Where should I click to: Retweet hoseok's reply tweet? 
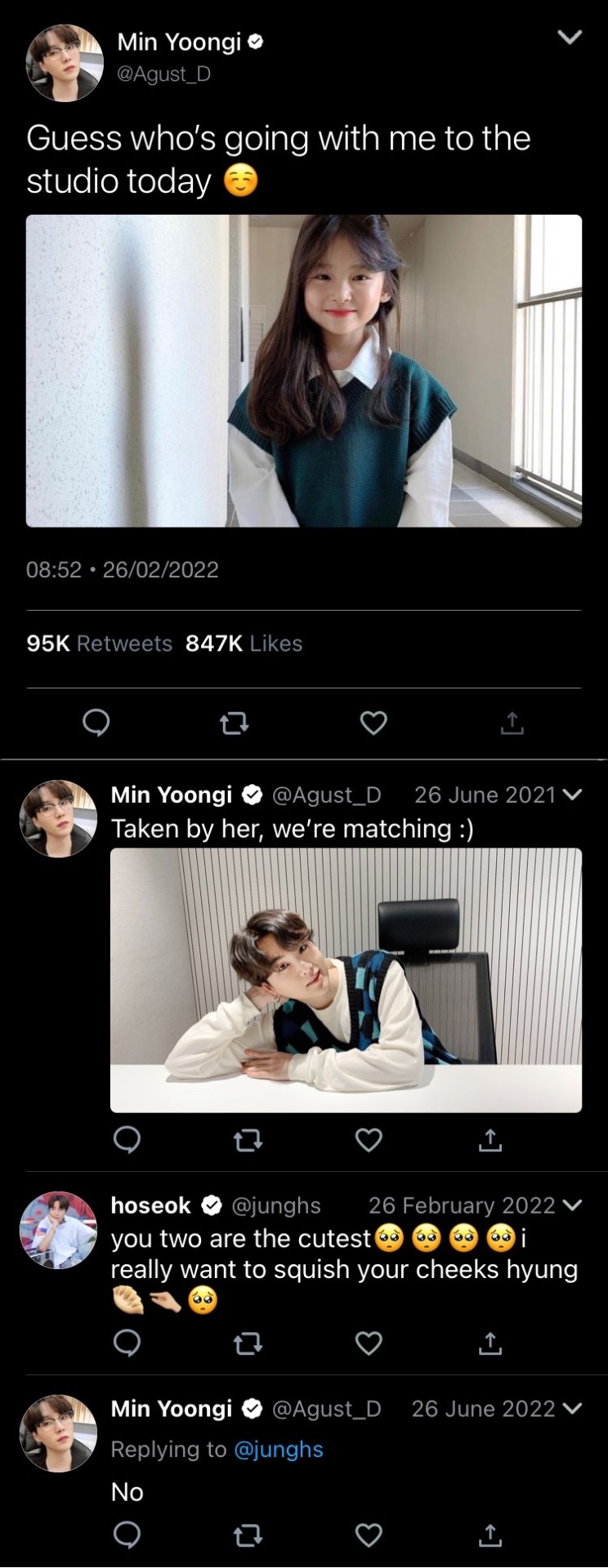pos(248,1343)
